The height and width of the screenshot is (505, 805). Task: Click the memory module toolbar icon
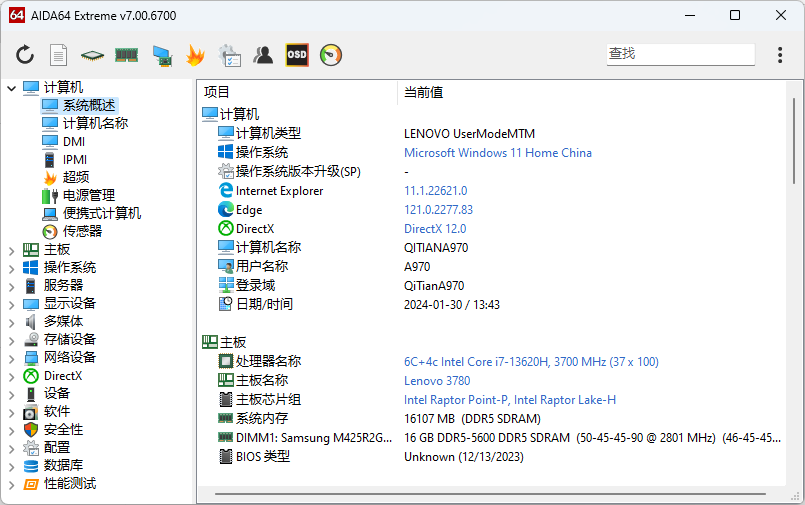126,55
